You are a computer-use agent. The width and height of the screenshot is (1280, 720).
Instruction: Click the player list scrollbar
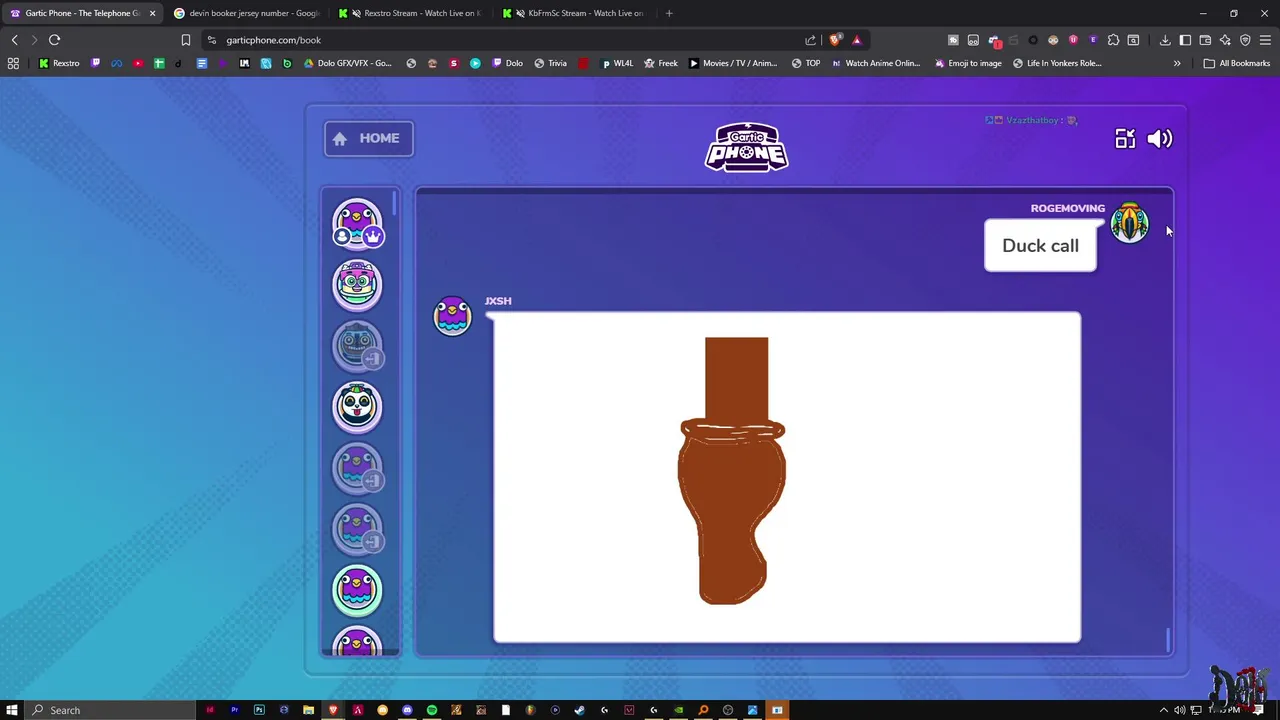(395, 205)
